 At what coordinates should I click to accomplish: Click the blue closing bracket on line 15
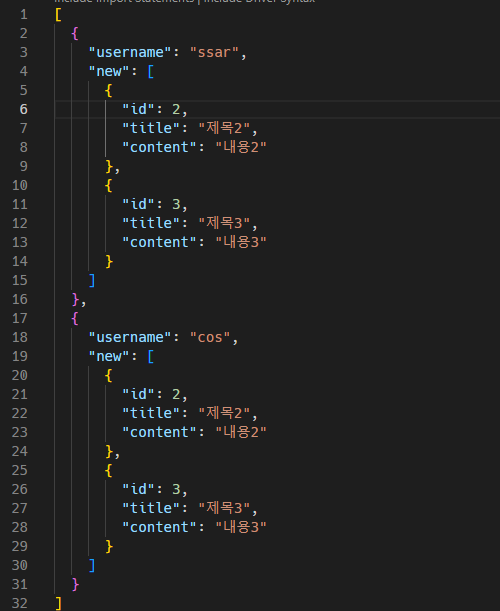pos(92,281)
